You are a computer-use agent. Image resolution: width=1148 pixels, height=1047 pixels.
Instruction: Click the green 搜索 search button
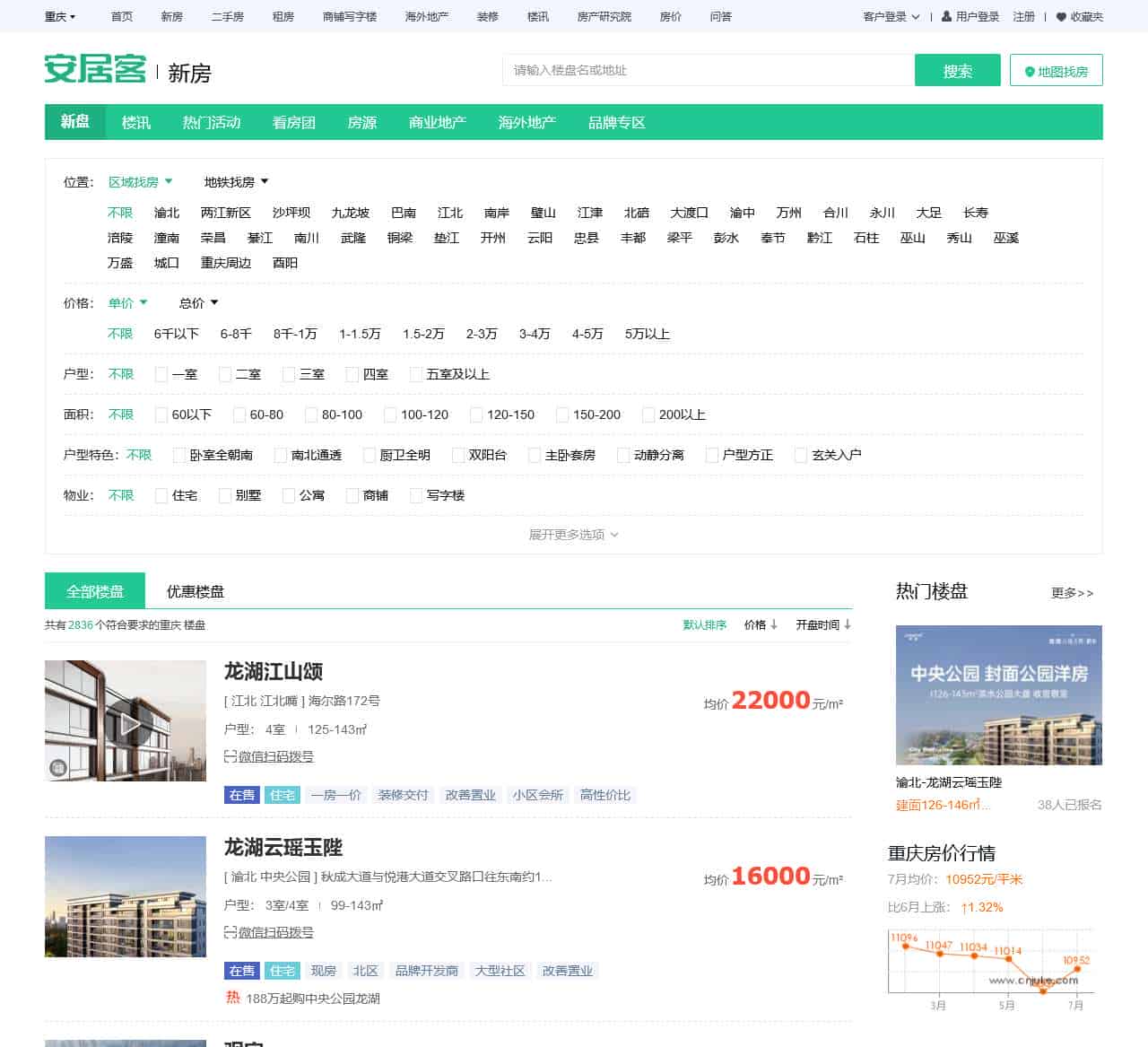coord(957,70)
